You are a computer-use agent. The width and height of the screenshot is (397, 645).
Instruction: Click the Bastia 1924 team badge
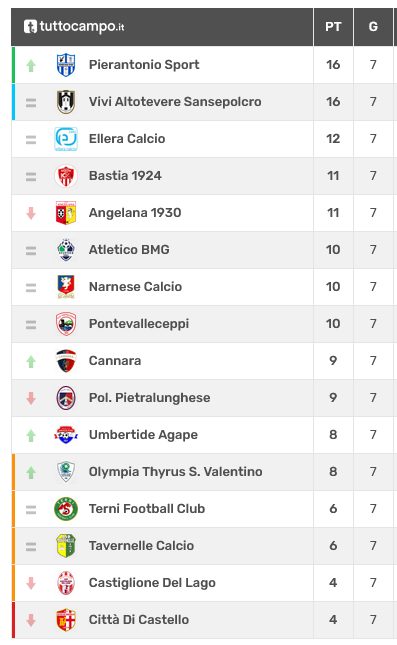point(66,176)
